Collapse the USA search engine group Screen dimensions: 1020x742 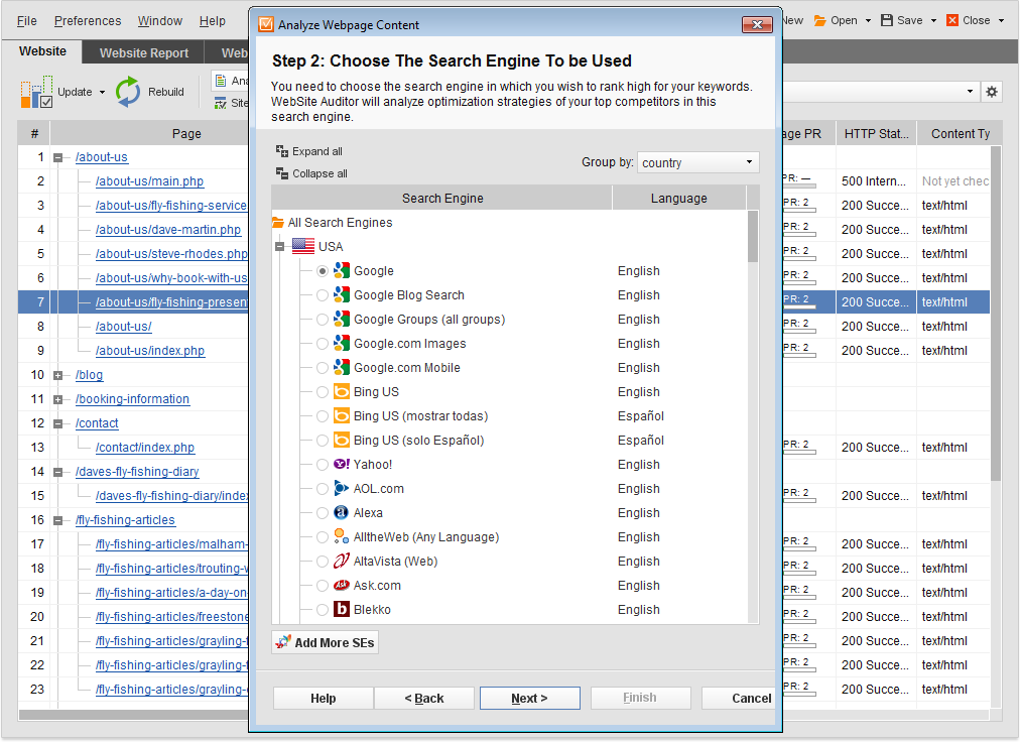pyautogui.click(x=280, y=246)
